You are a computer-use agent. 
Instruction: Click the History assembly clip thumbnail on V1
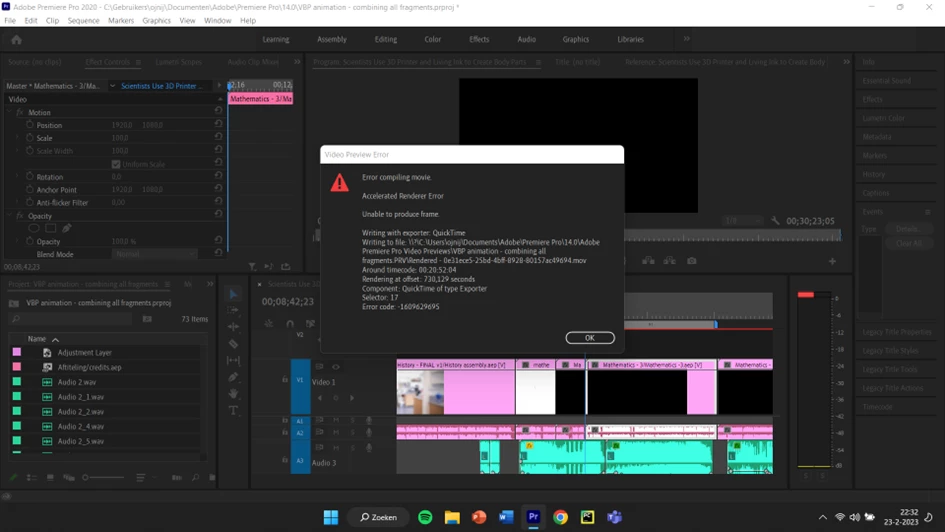420,392
